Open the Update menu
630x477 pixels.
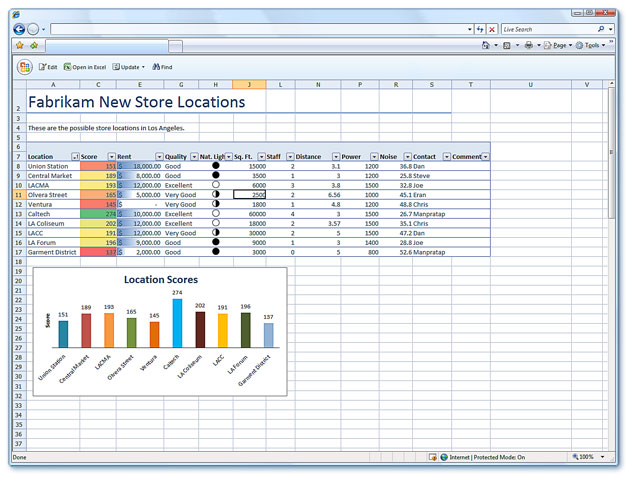point(129,67)
